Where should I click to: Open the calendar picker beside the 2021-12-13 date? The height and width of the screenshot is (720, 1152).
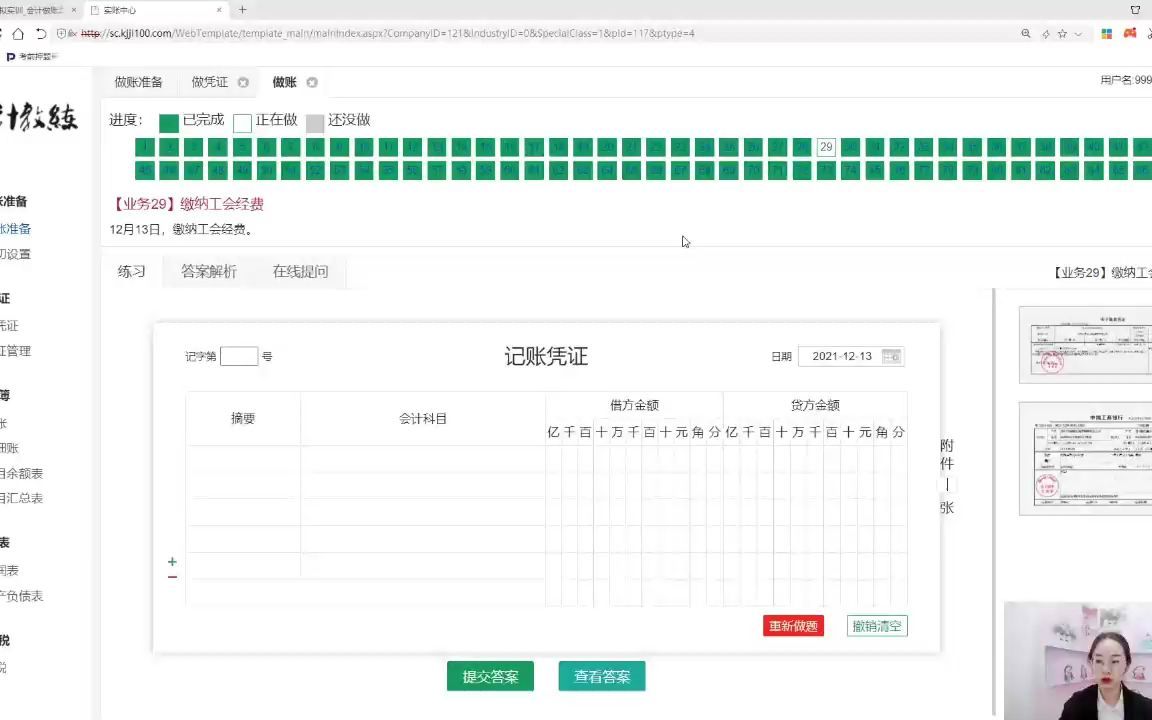[x=890, y=356]
